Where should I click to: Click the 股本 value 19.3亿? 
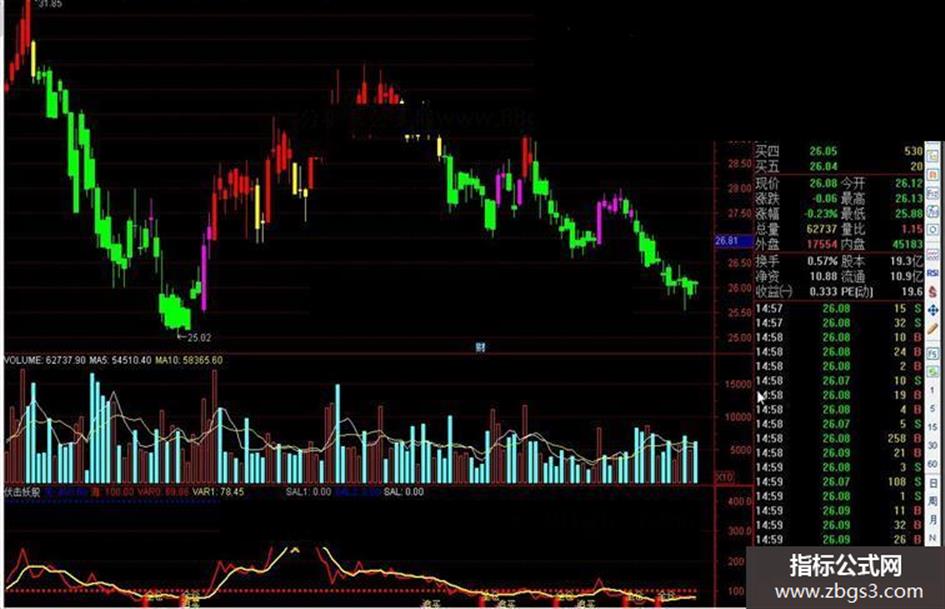[906, 261]
